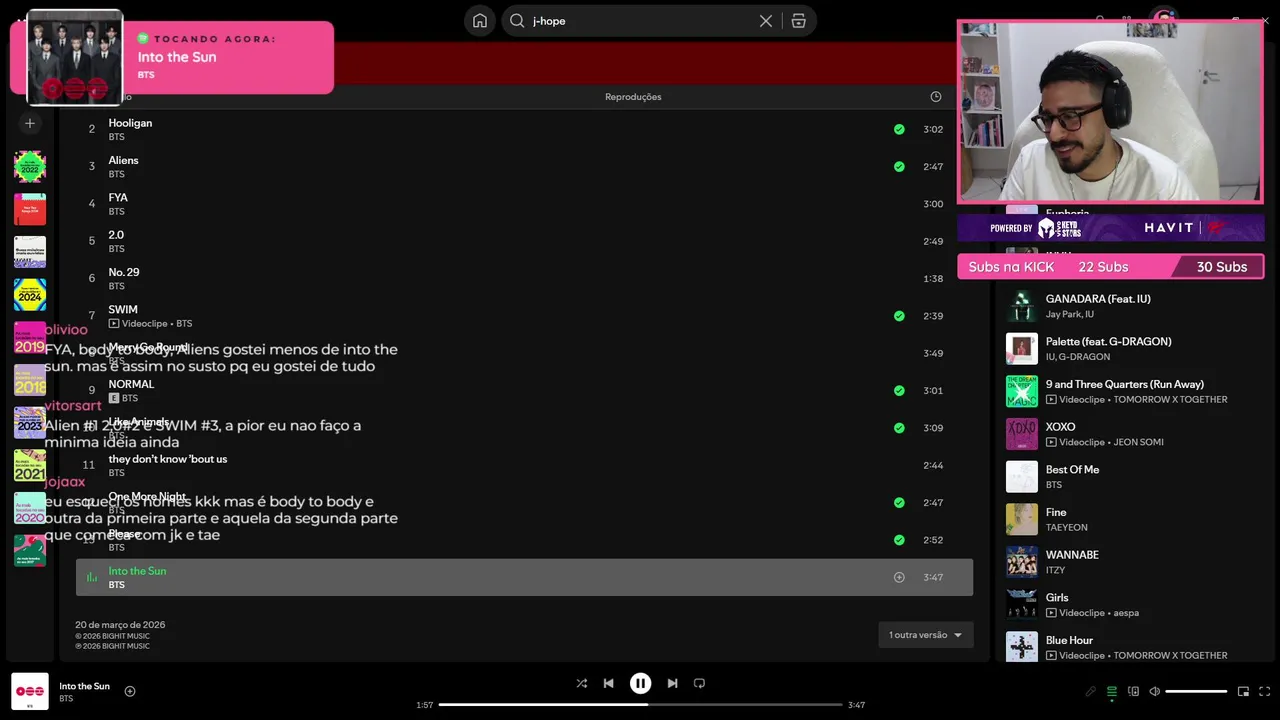The height and width of the screenshot is (720, 1280).
Task: Mute audio with the speaker icon
Action: pyautogui.click(x=1154, y=691)
